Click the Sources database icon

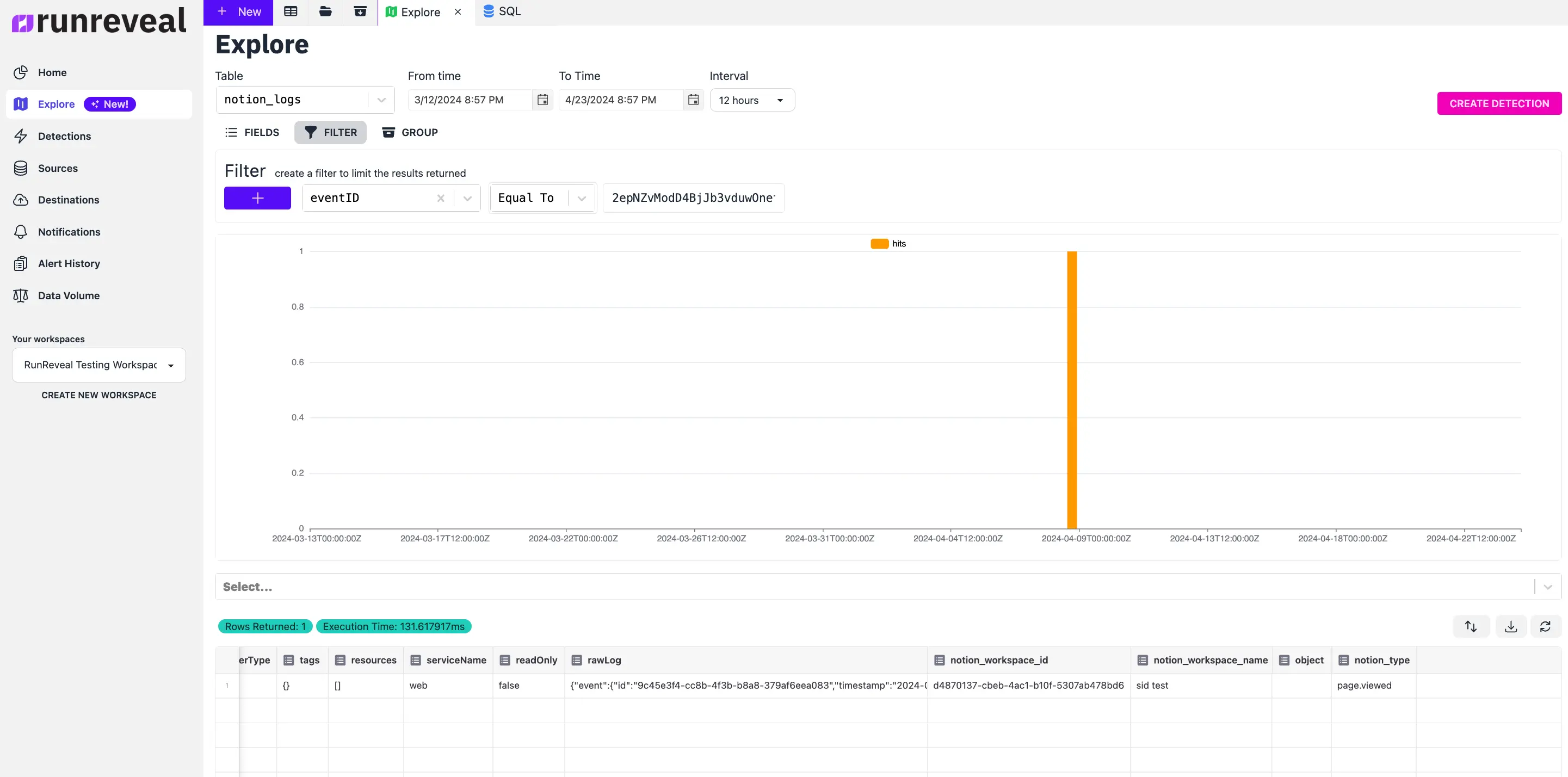tap(21, 168)
